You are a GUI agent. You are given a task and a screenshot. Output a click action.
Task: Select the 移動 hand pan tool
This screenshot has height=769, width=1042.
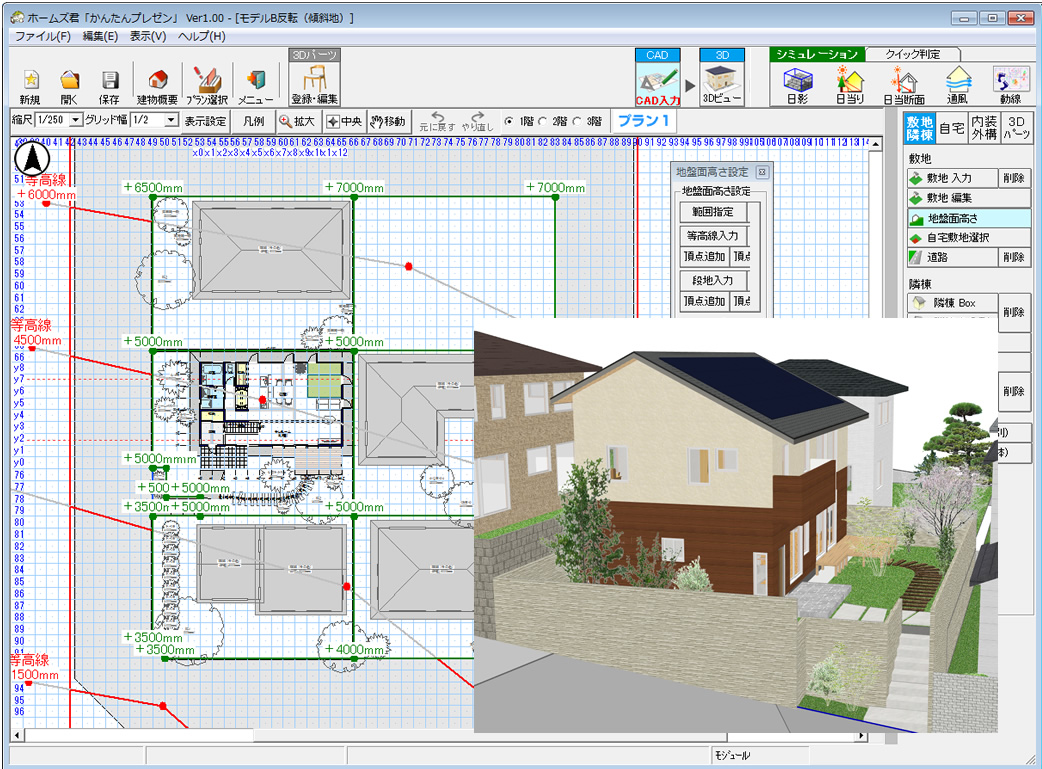pos(388,121)
